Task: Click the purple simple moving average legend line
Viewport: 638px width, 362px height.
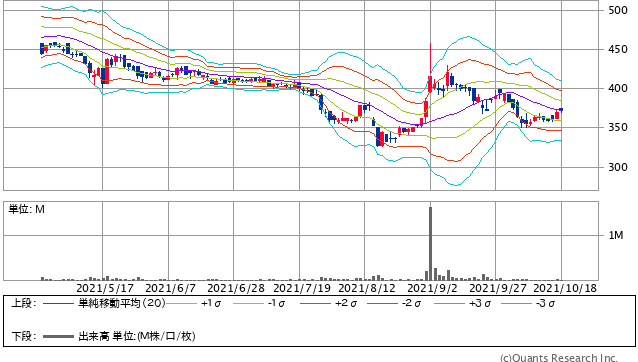Action: pos(58,303)
